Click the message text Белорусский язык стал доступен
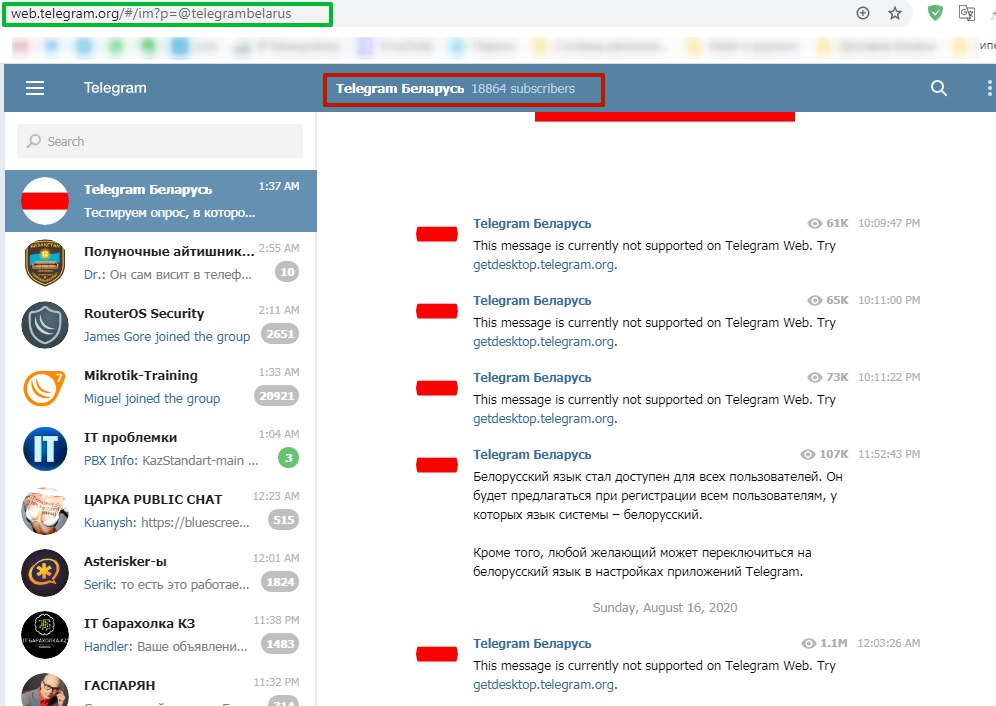The image size is (996, 706). point(657,496)
